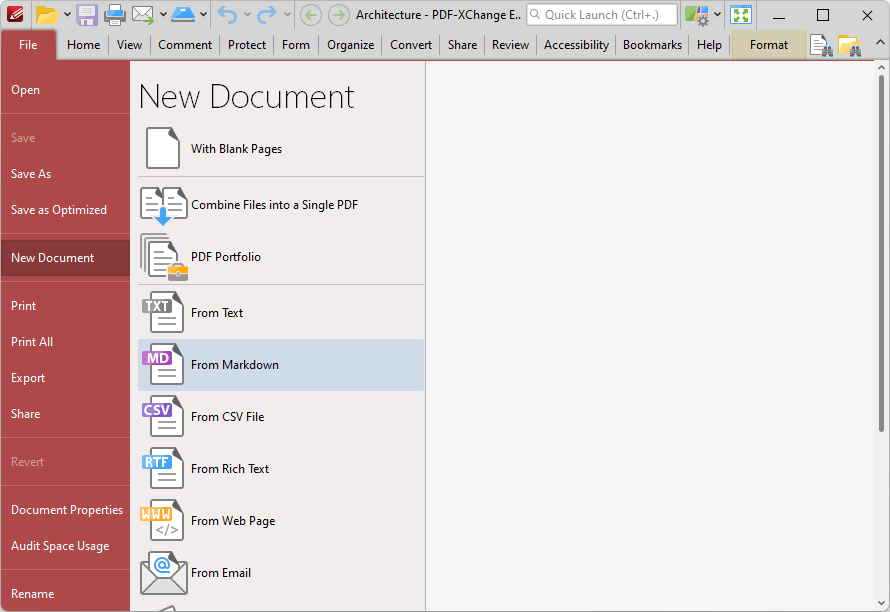Click the Print icon in quick toolbar
The image size is (890, 612).
pyautogui.click(x=115, y=15)
